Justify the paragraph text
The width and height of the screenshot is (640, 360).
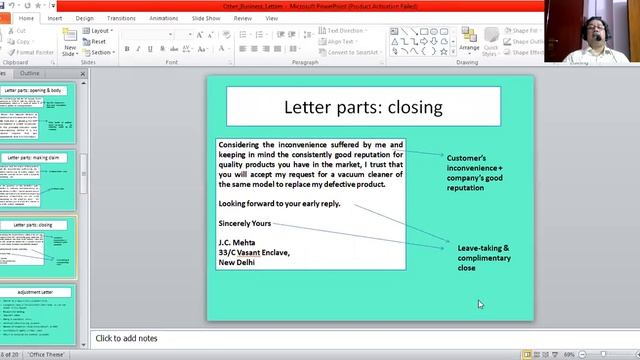278,49
